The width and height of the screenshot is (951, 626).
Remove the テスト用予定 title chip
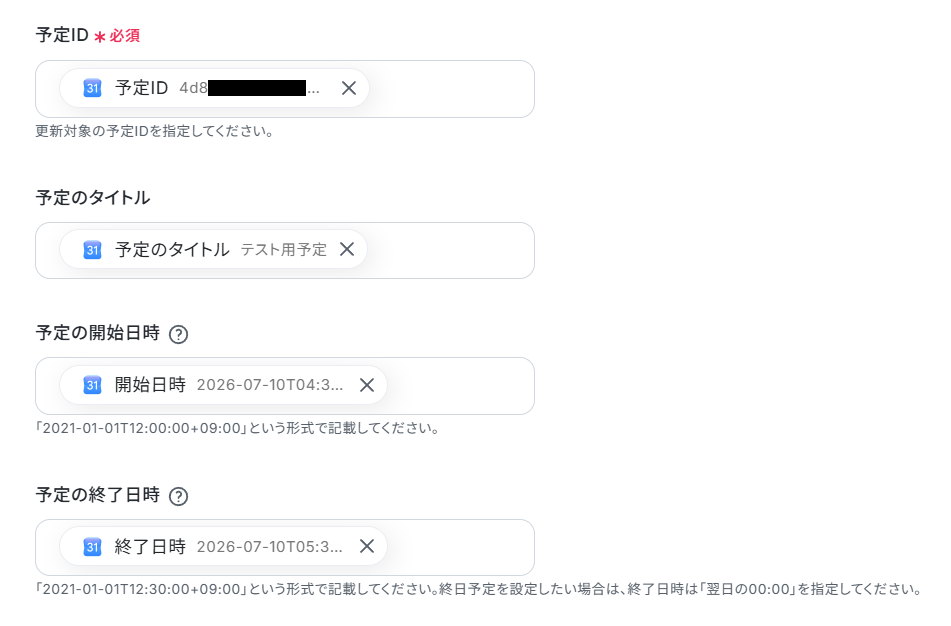pyautogui.click(x=347, y=249)
